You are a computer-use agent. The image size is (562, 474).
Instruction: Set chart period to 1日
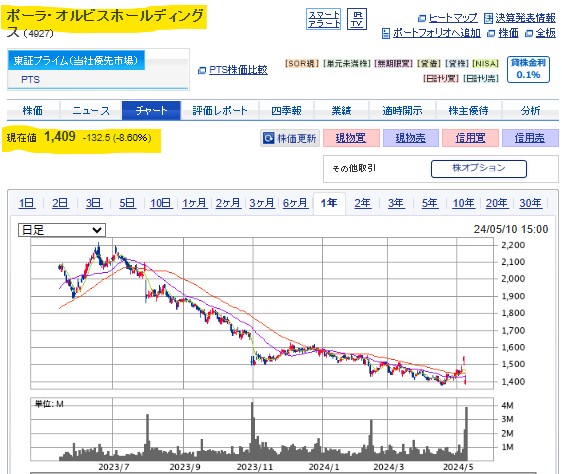click(x=27, y=203)
